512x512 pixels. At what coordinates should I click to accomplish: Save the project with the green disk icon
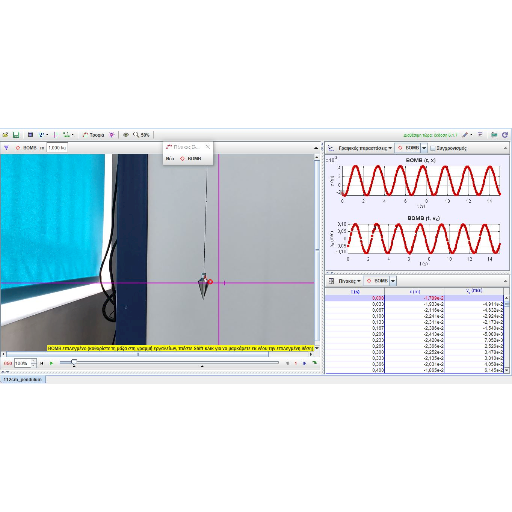16,135
